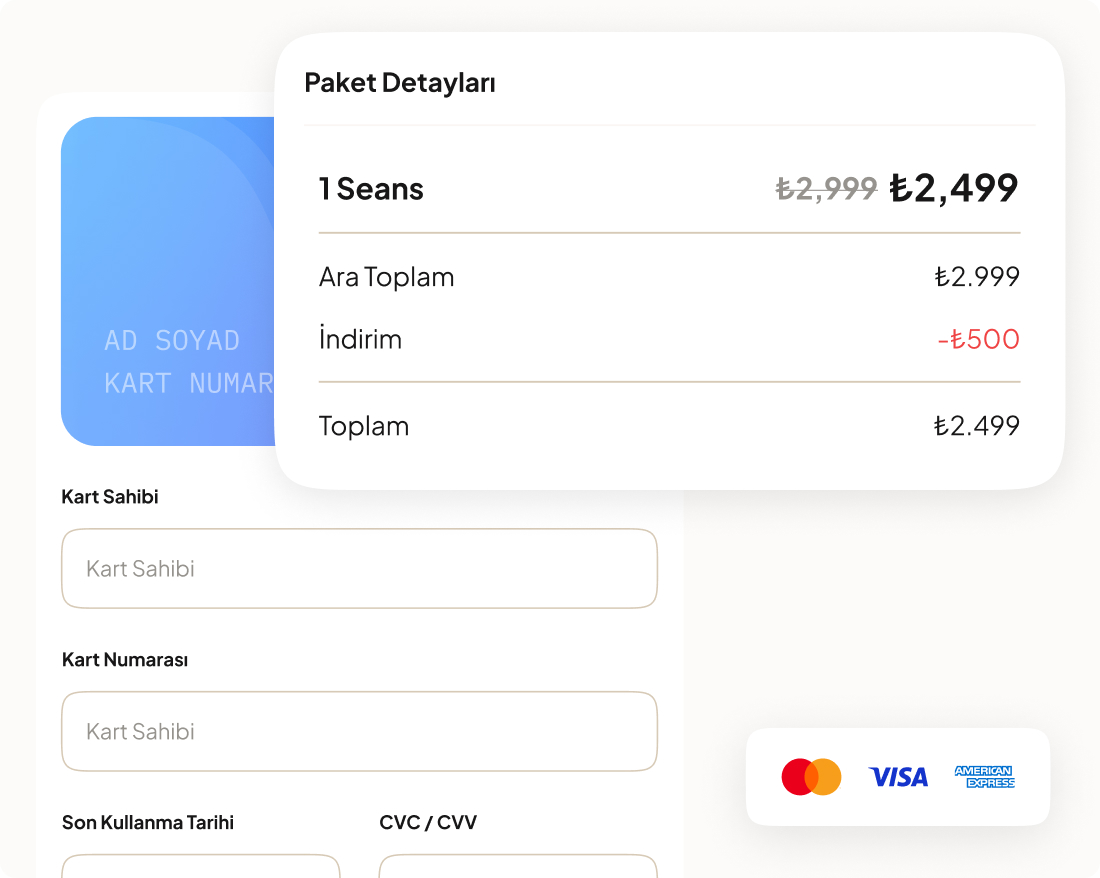The image size is (1100, 878).
Task: Click the CVC / CVV field
Action: tap(518, 866)
